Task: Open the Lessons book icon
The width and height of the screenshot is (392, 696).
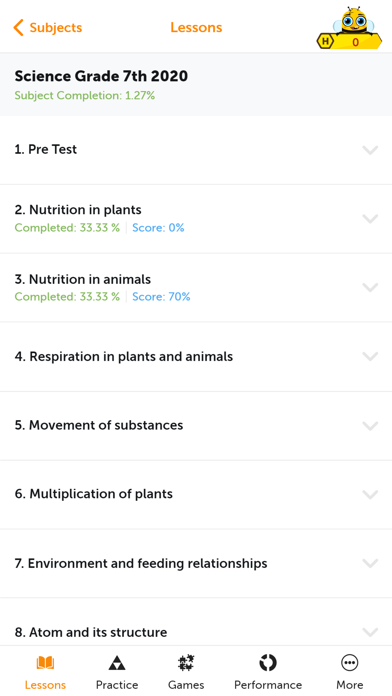Action: 45,663
